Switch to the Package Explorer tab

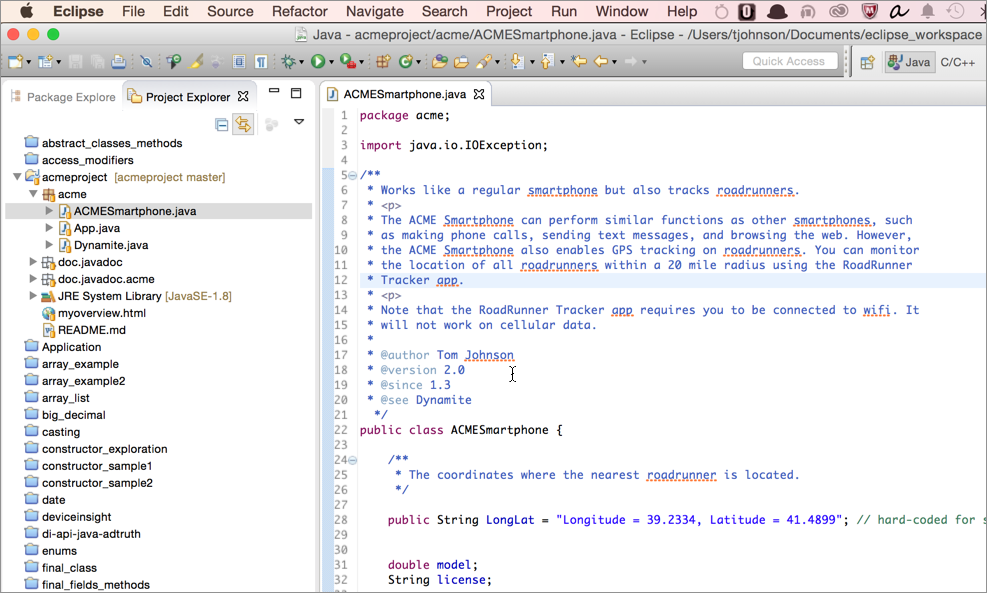point(70,97)
